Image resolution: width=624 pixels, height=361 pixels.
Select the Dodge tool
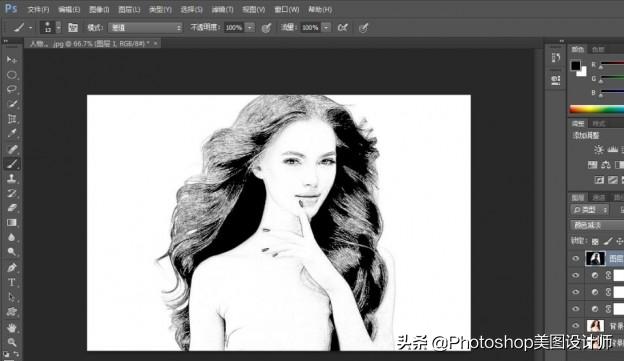(x=12, y=252)
